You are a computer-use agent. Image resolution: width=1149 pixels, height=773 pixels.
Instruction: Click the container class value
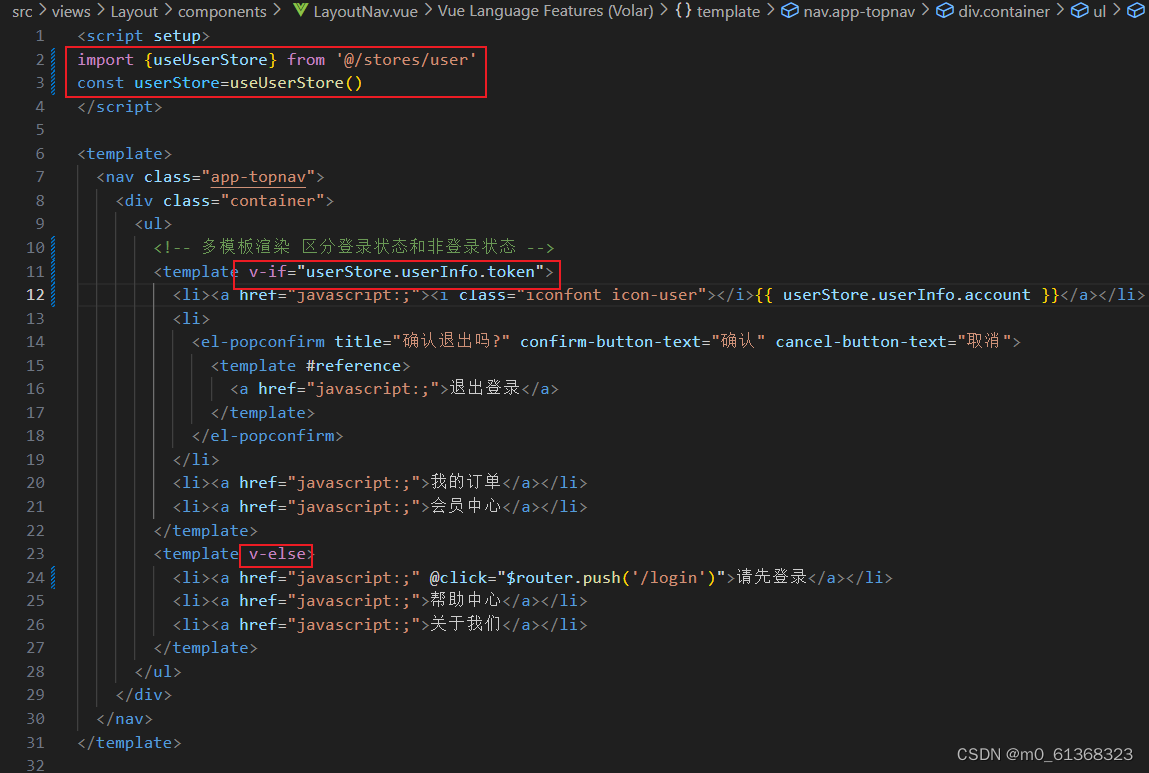273,201
